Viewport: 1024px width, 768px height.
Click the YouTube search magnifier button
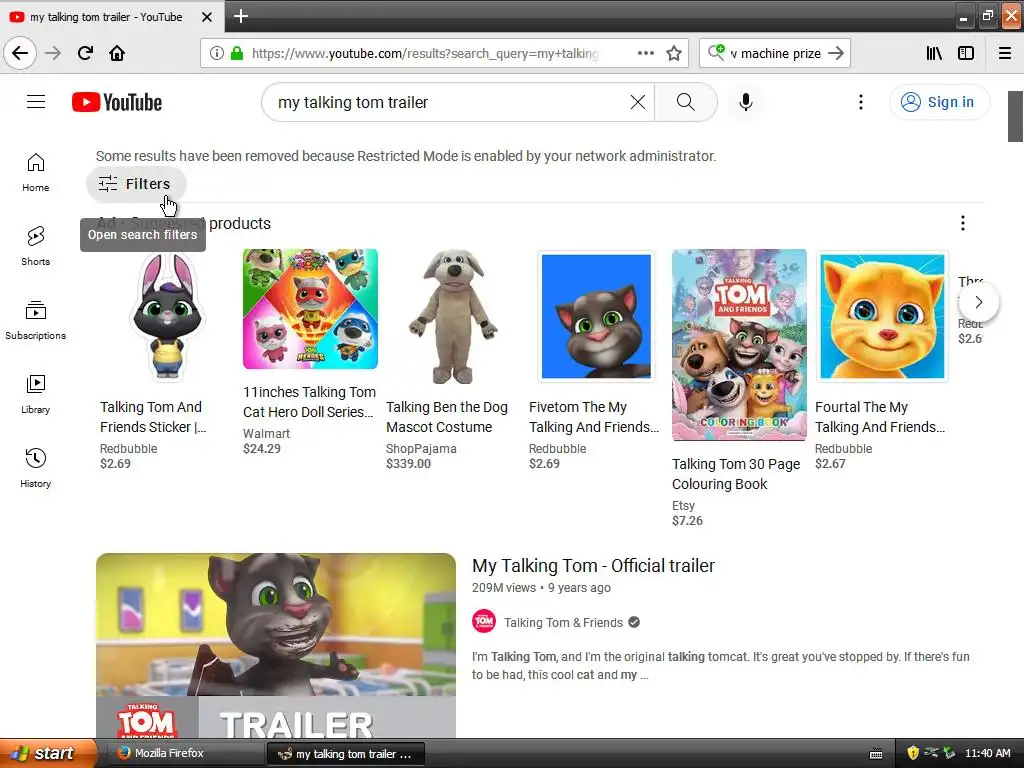coord(686,102)
